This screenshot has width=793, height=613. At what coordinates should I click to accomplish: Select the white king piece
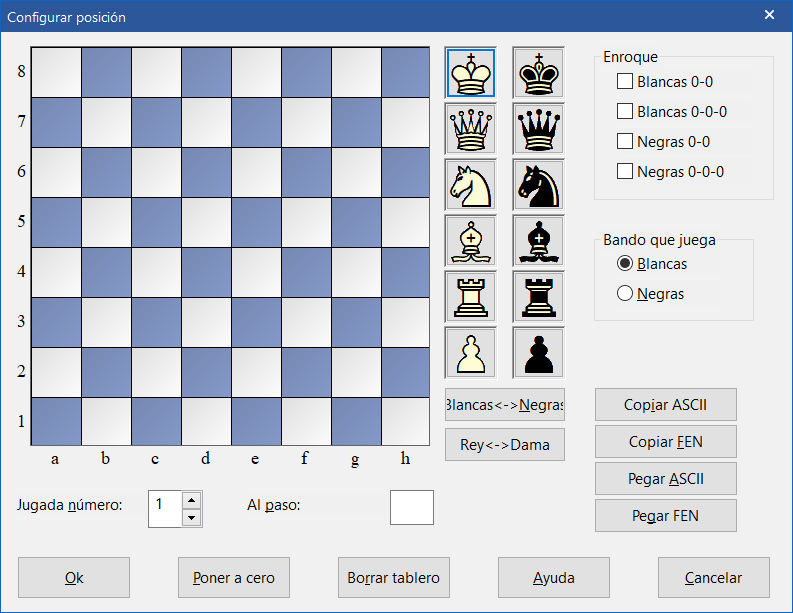click(470, 73)
